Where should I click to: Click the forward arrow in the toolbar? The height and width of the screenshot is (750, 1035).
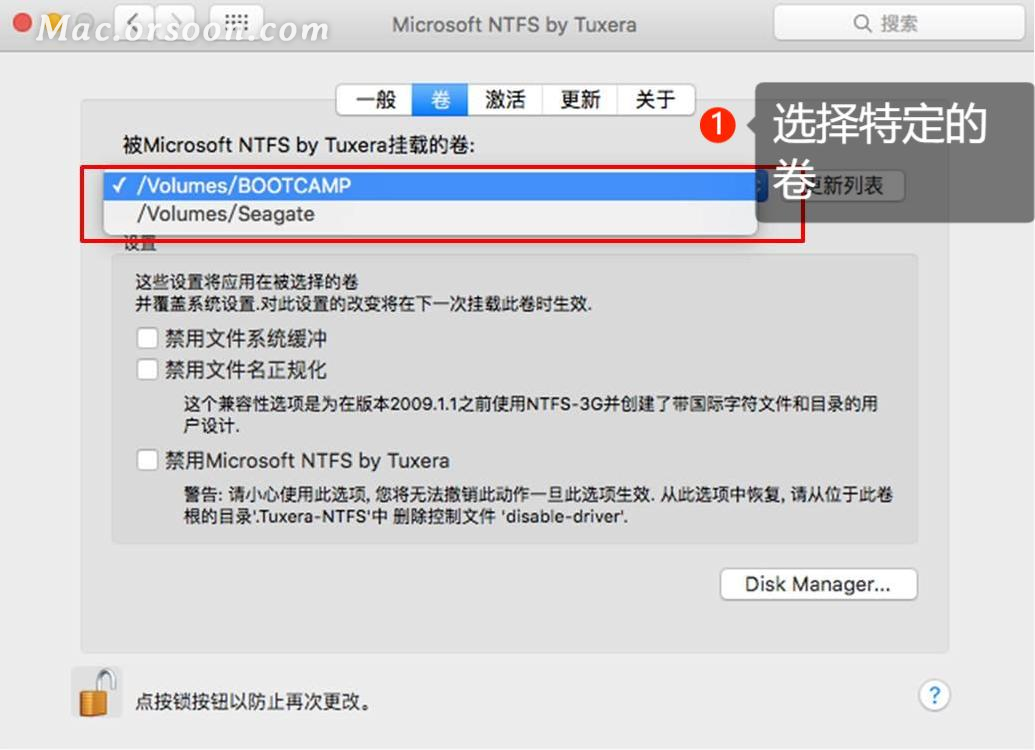click(175, 22)
